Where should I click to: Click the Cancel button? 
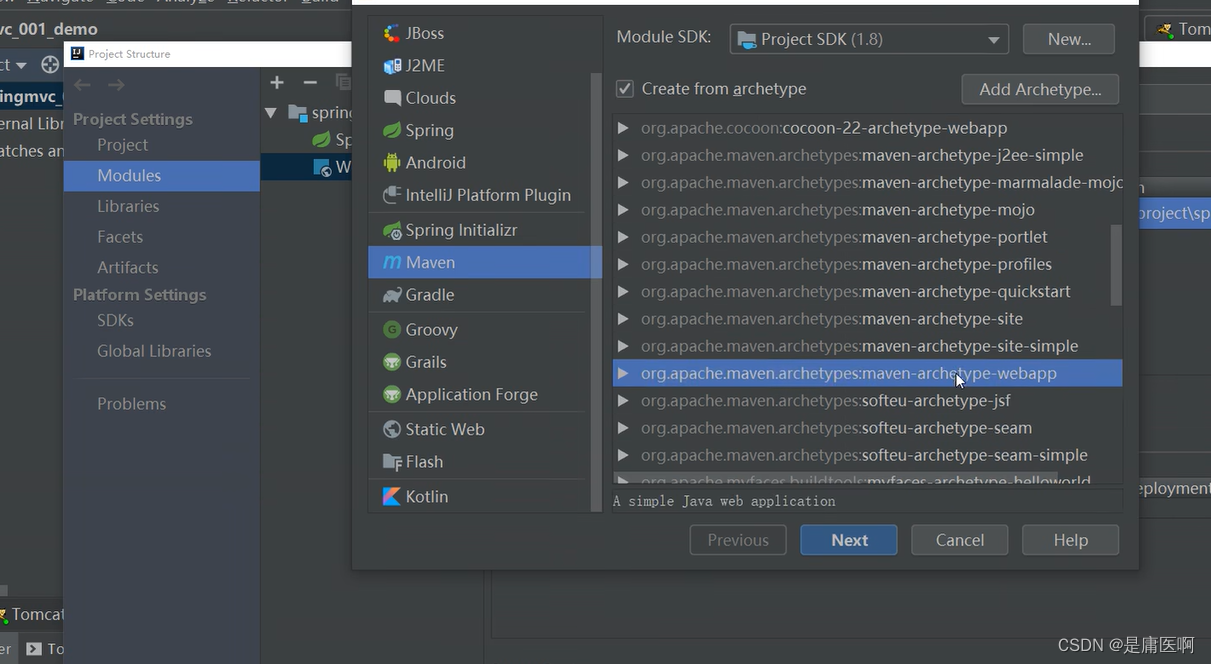[960, 540]
